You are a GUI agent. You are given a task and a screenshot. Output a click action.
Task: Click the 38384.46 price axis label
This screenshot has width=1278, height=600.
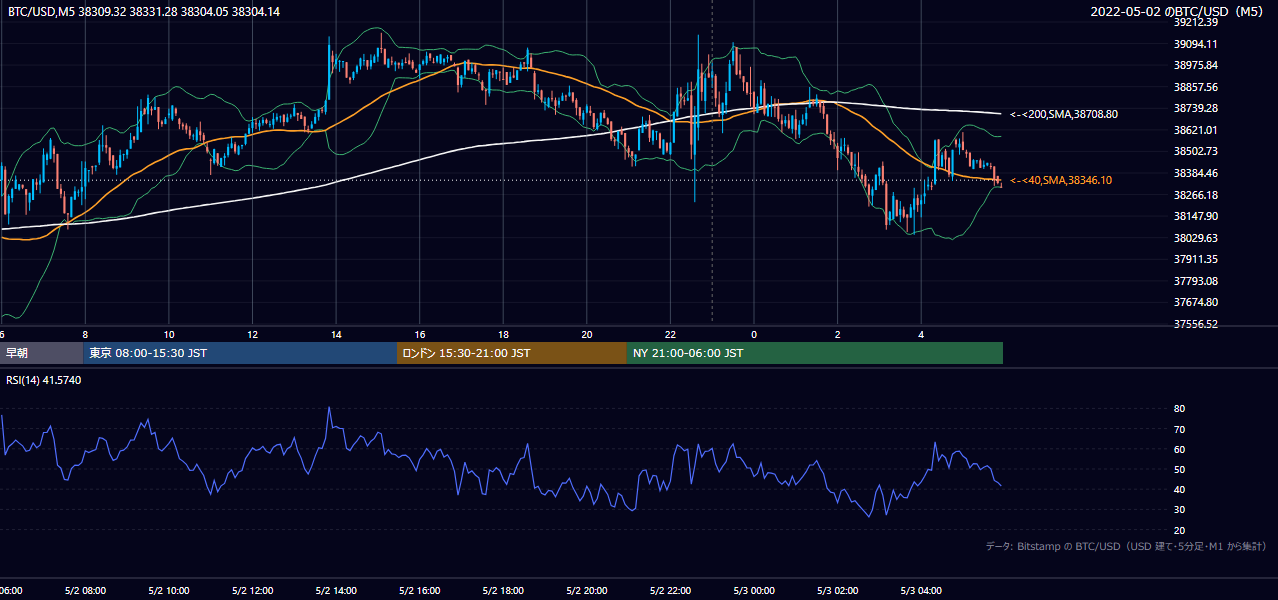point(1196,173)
